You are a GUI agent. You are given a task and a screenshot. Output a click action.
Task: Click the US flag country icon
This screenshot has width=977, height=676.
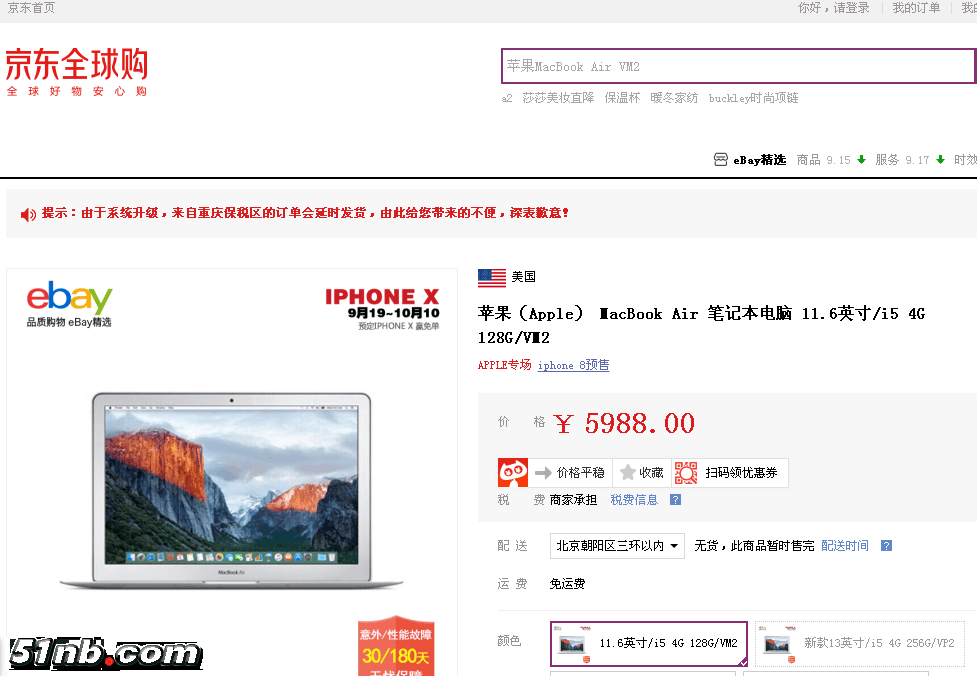pos(492,277)
